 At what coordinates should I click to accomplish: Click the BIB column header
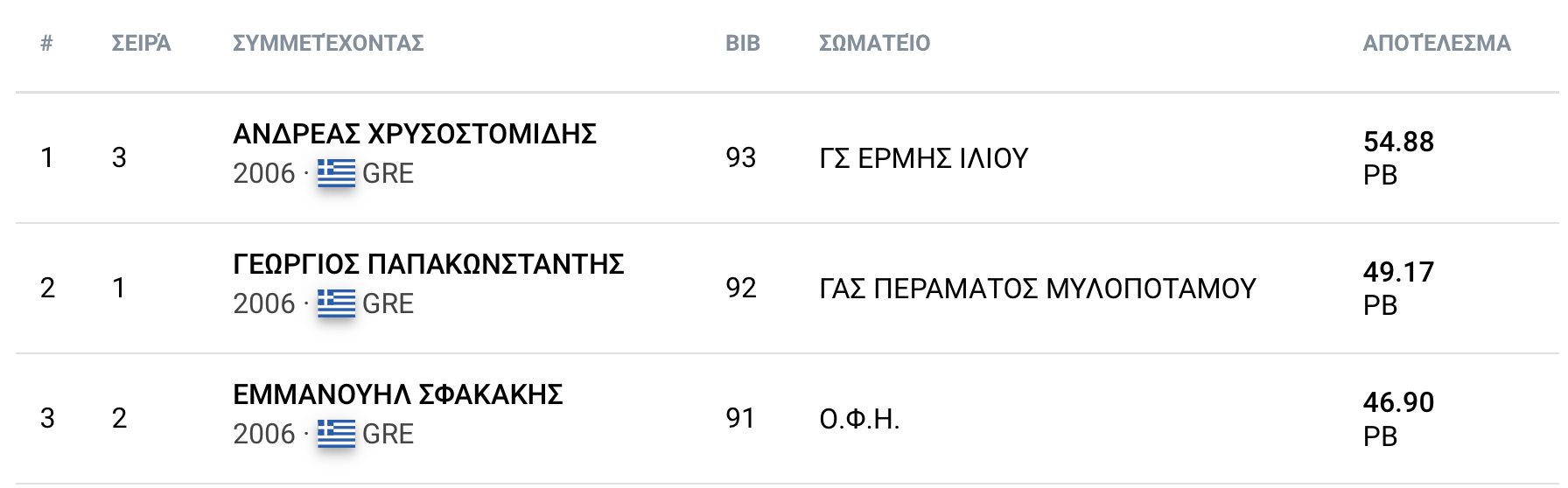[x=742, y=43]
